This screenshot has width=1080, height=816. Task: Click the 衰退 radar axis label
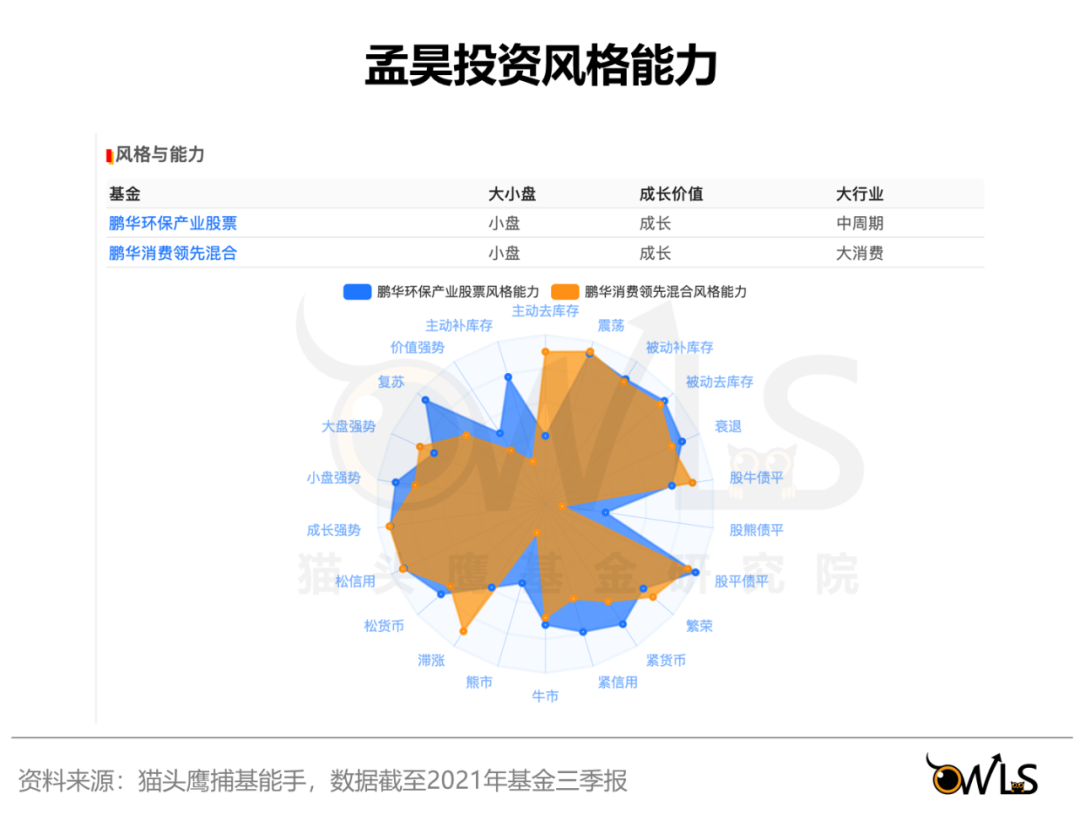point(728,426)
